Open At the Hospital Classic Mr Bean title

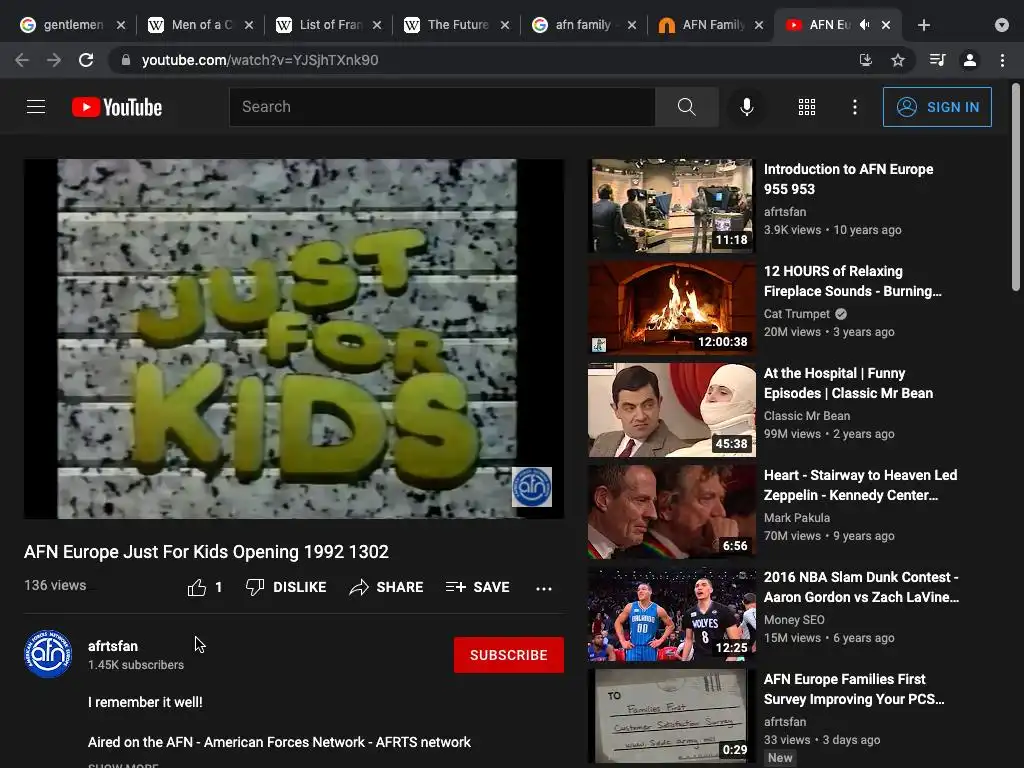[848, 383]
